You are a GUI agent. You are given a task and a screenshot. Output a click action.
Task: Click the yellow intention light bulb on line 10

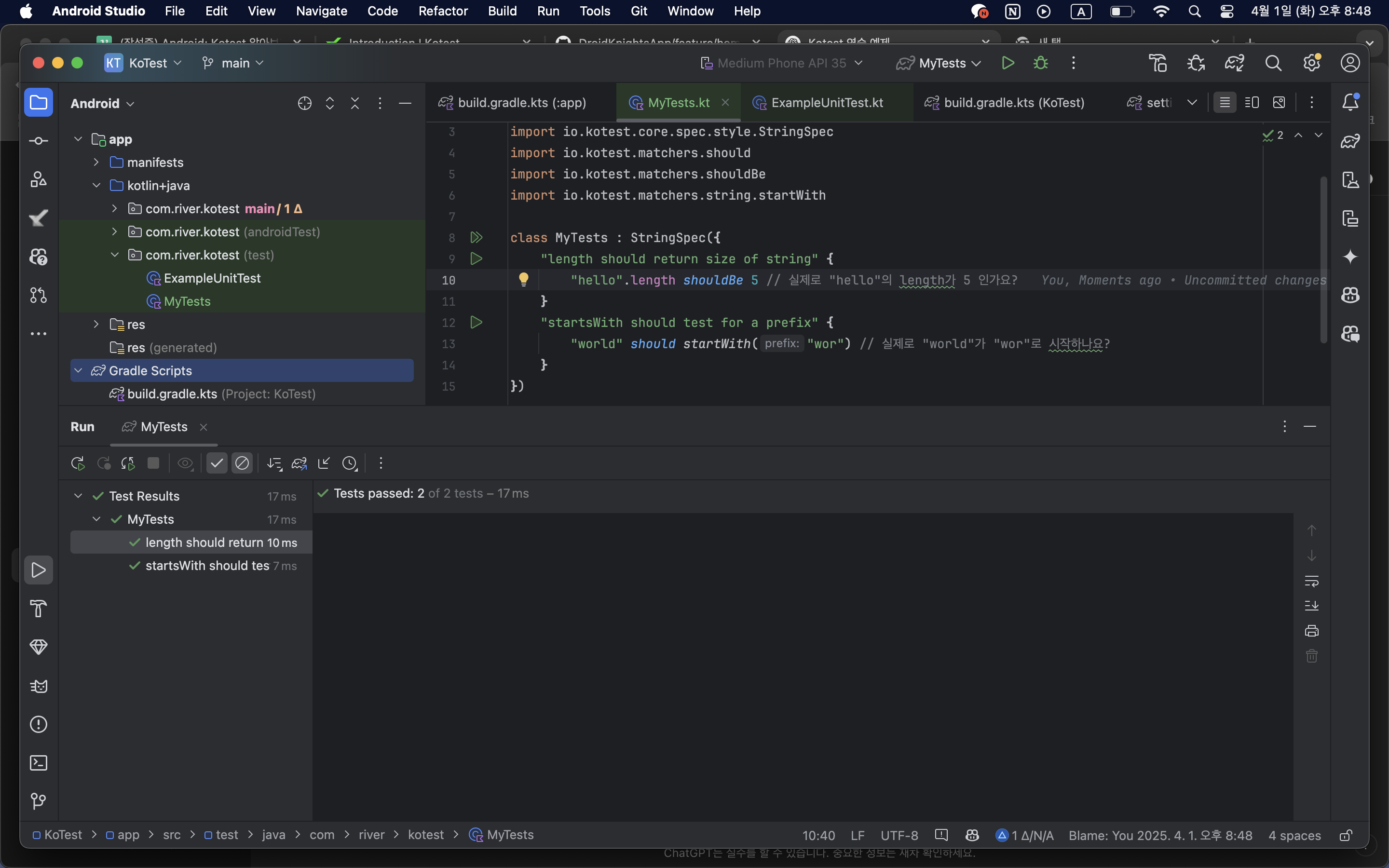point(523,280)
